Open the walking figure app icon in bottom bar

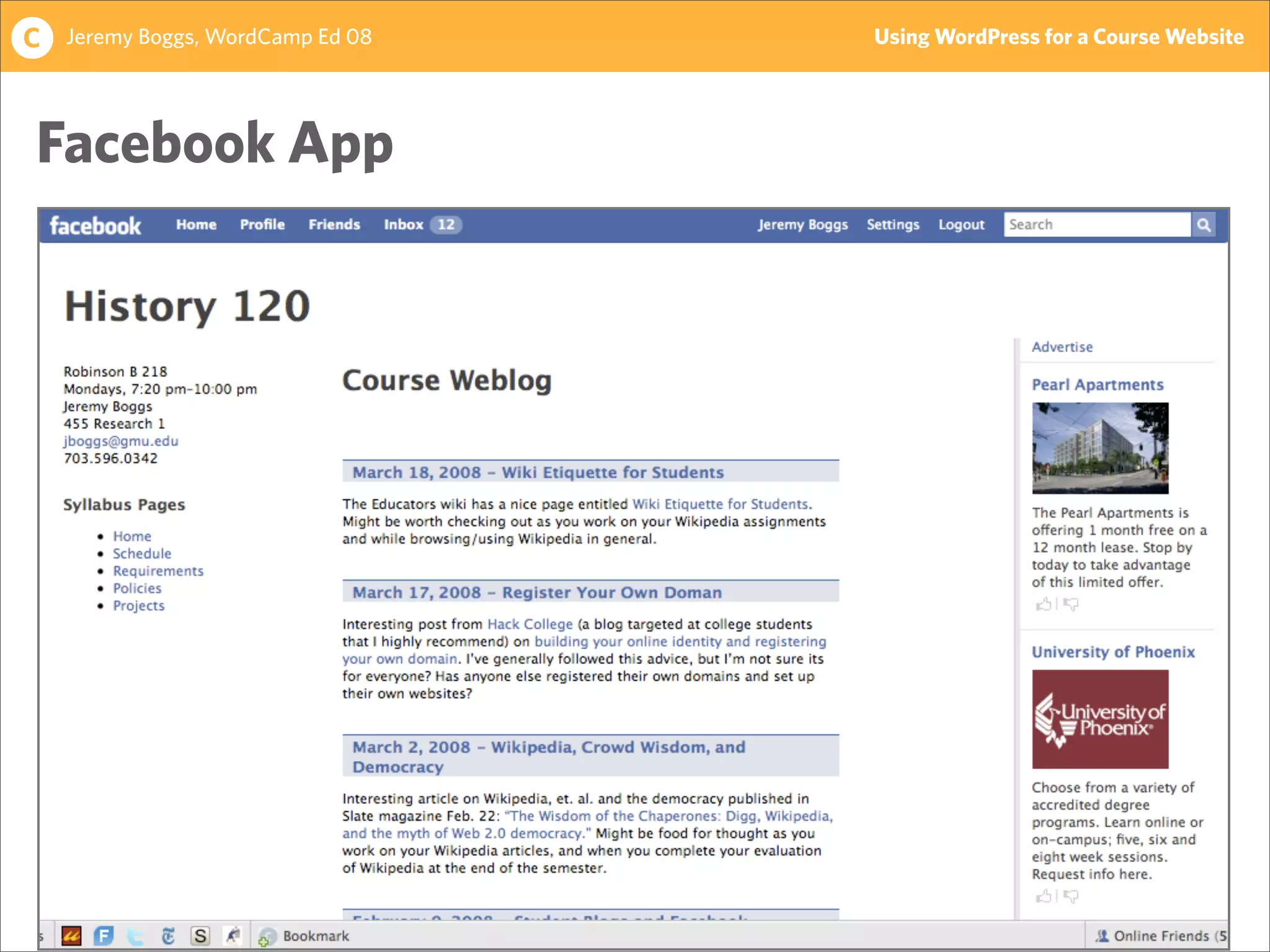pos(233,936)
